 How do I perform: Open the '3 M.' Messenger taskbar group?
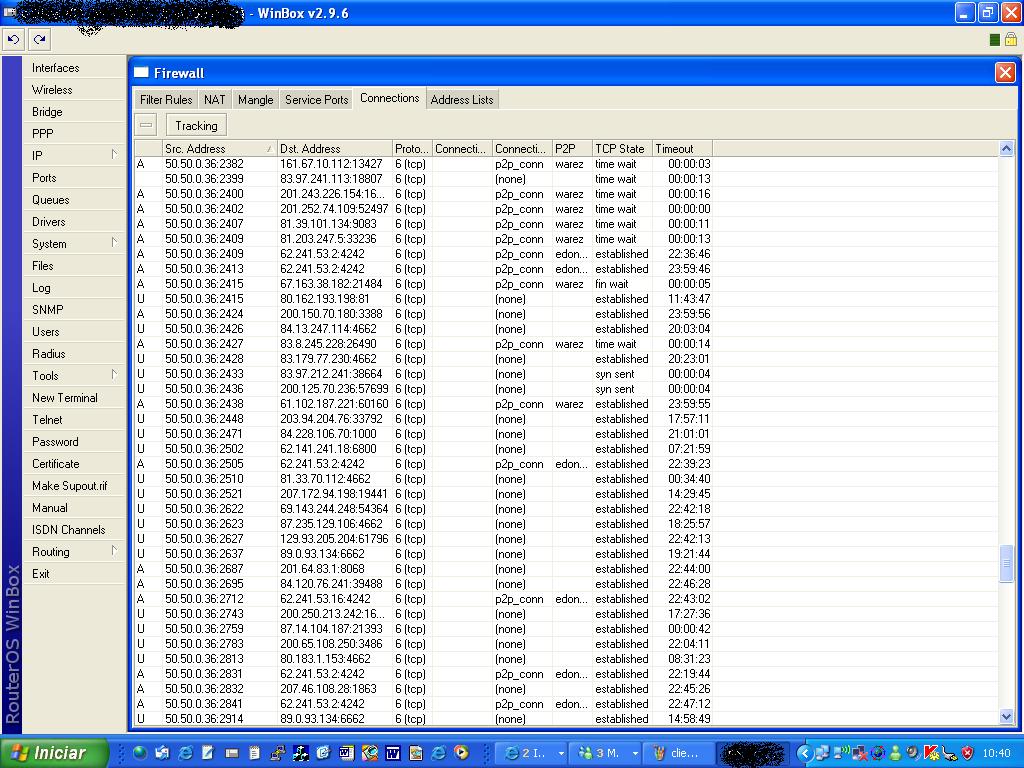point(606,753)
